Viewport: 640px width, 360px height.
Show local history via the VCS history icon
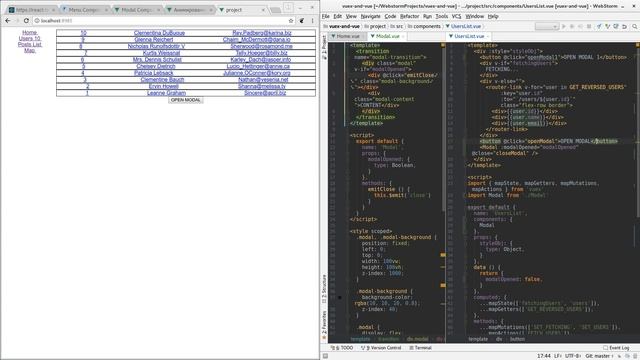coord(616,26)
